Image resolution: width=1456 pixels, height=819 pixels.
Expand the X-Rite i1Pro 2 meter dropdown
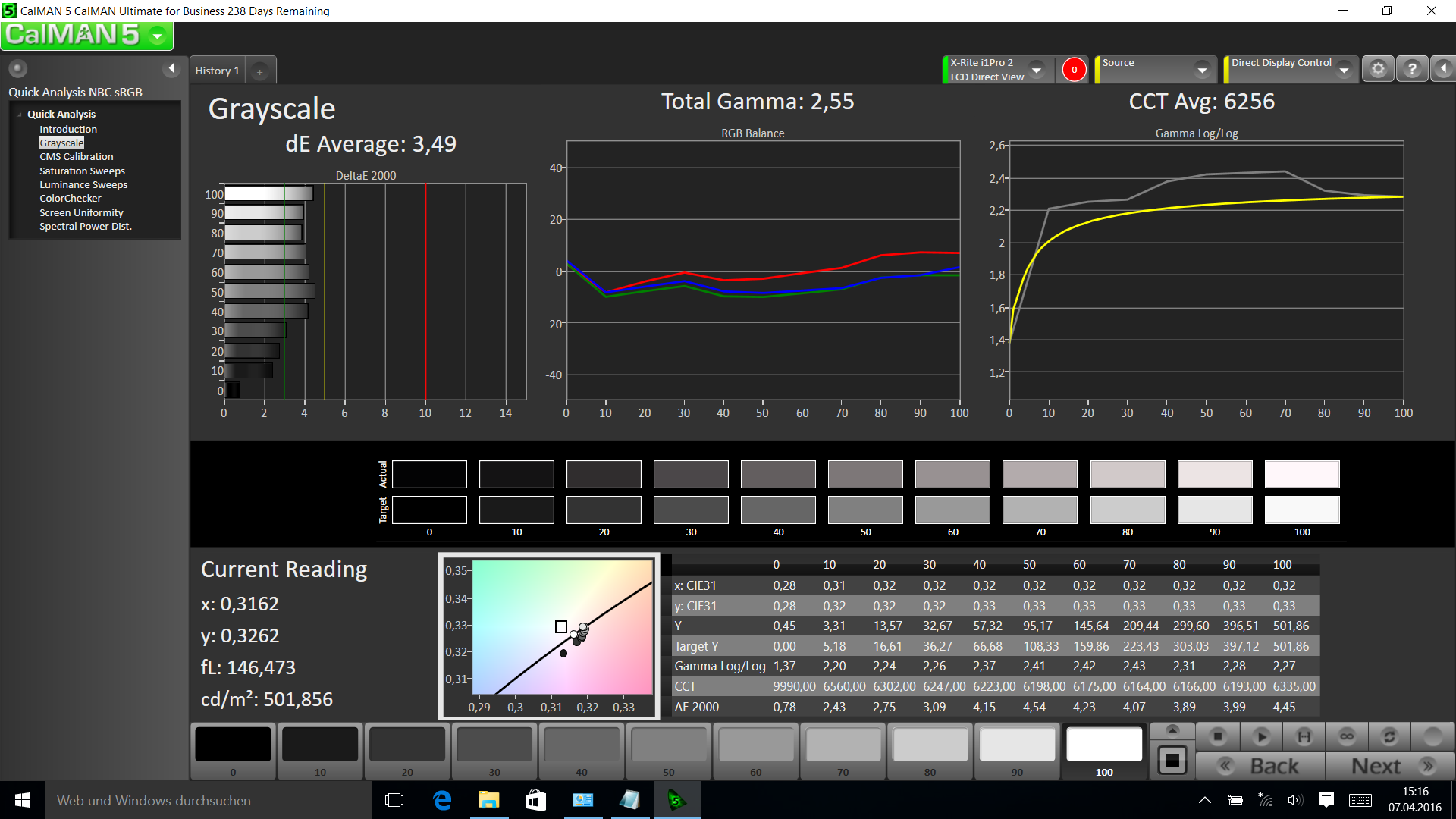tap(1037, 70)
